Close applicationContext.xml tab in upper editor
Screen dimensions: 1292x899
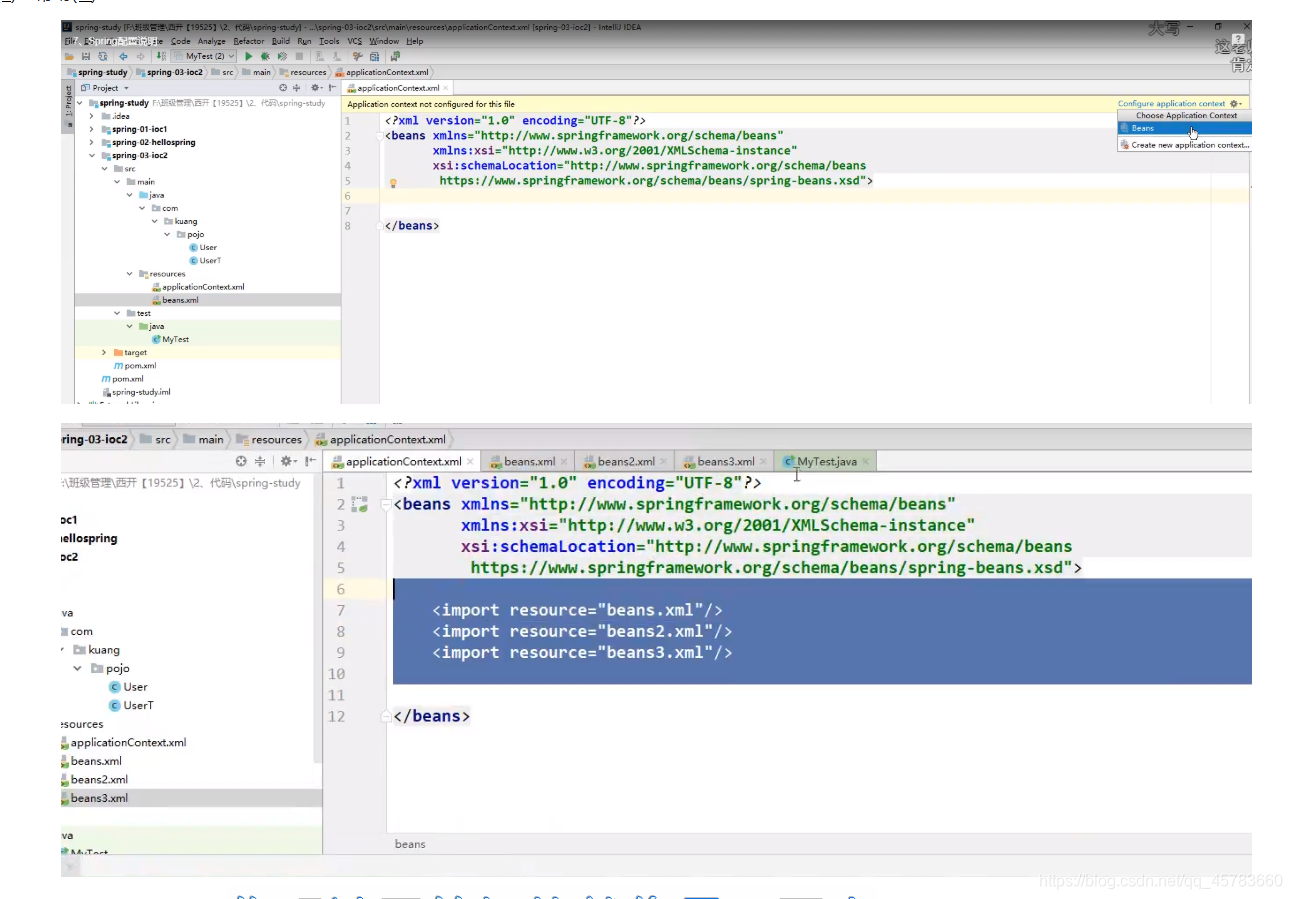click(445, 88)
